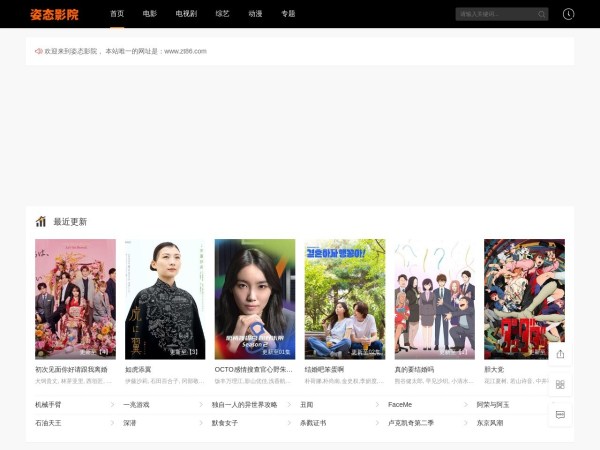600x450 pixels.
Task: Click the 姿态影院 site logo
Action: point(54,14)
